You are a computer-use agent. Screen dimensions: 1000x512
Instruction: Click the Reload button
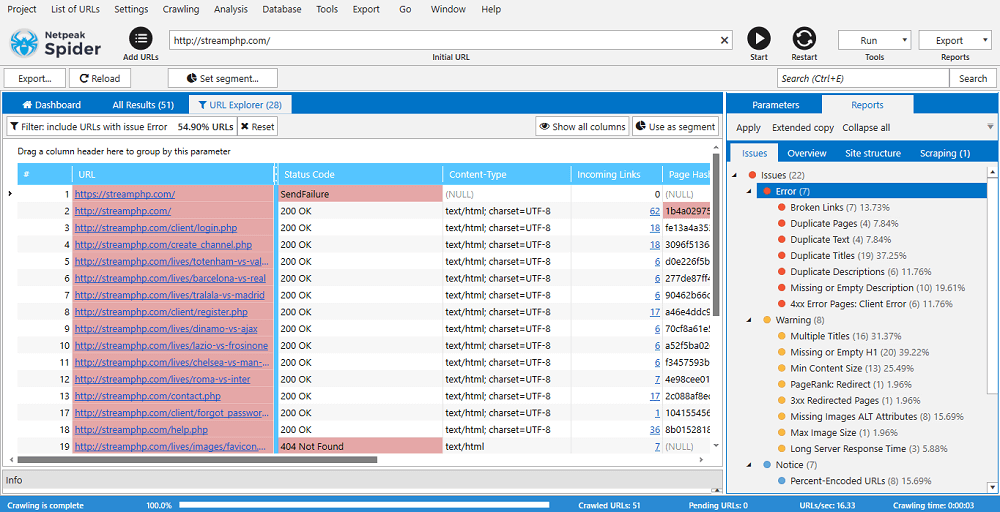pos(99,78)
